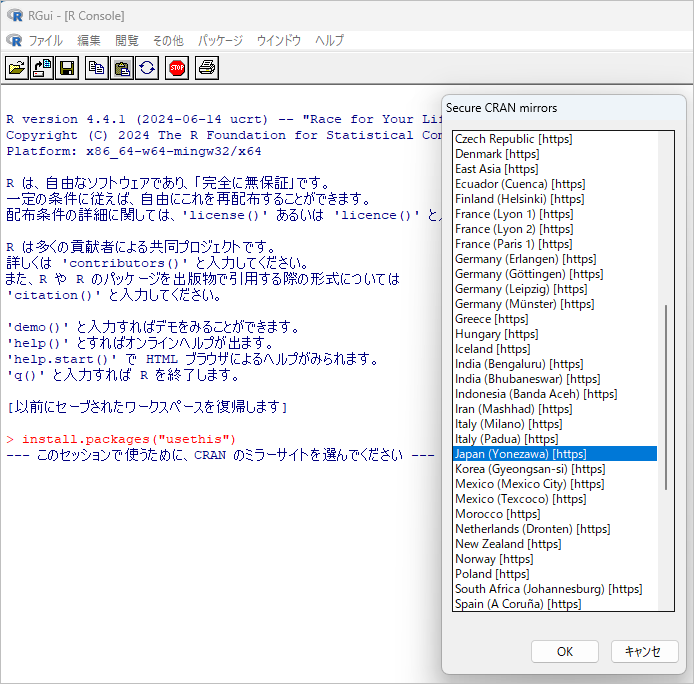Open the ヘルプ menu

[329, 40]
